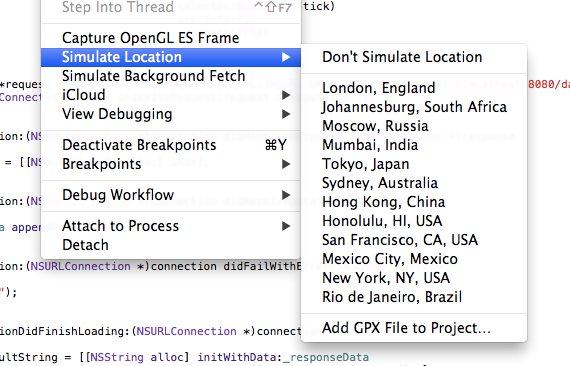Click Deactivate Breakpoints menu item

pyautogui.click(x=171, y=145)
